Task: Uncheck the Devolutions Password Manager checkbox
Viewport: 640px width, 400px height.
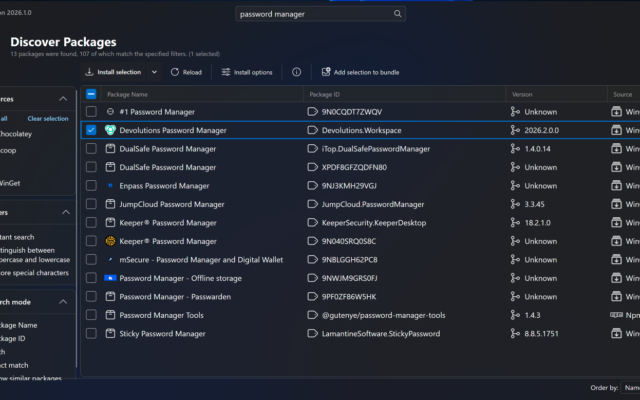Action: [91, 130]
